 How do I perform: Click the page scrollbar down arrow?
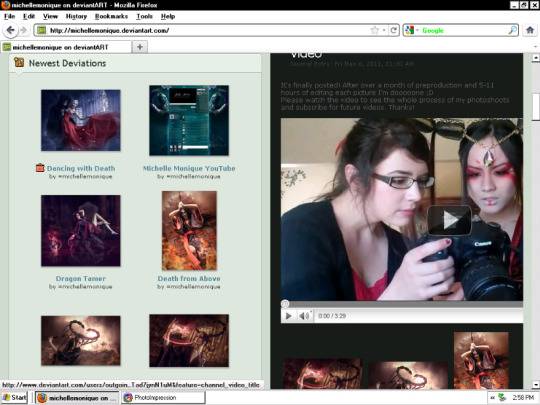click(x=536, y=385)
